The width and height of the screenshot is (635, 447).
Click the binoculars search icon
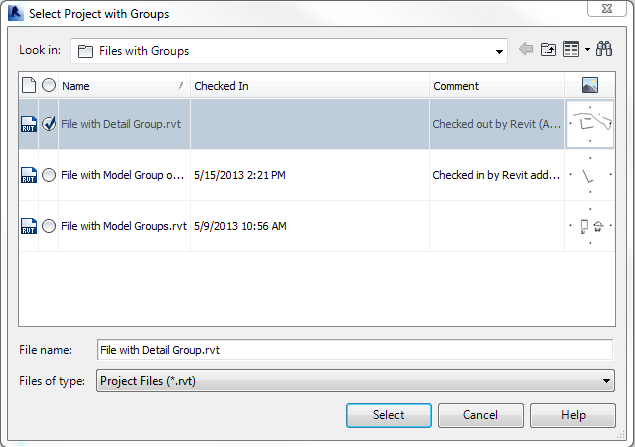(604, 50)
